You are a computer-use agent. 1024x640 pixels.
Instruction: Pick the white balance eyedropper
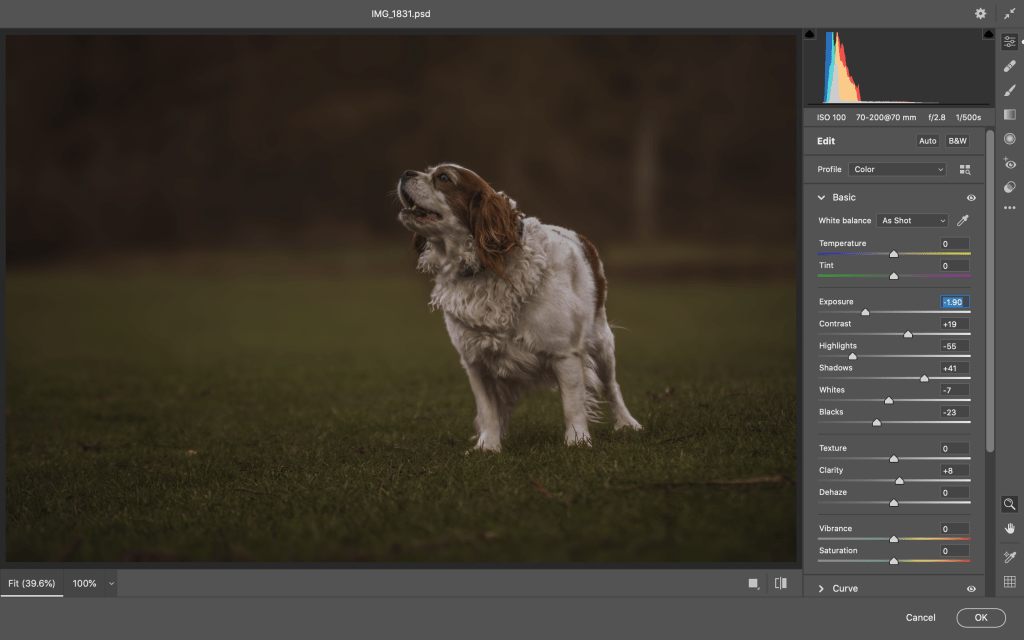[x=963, y=220]
